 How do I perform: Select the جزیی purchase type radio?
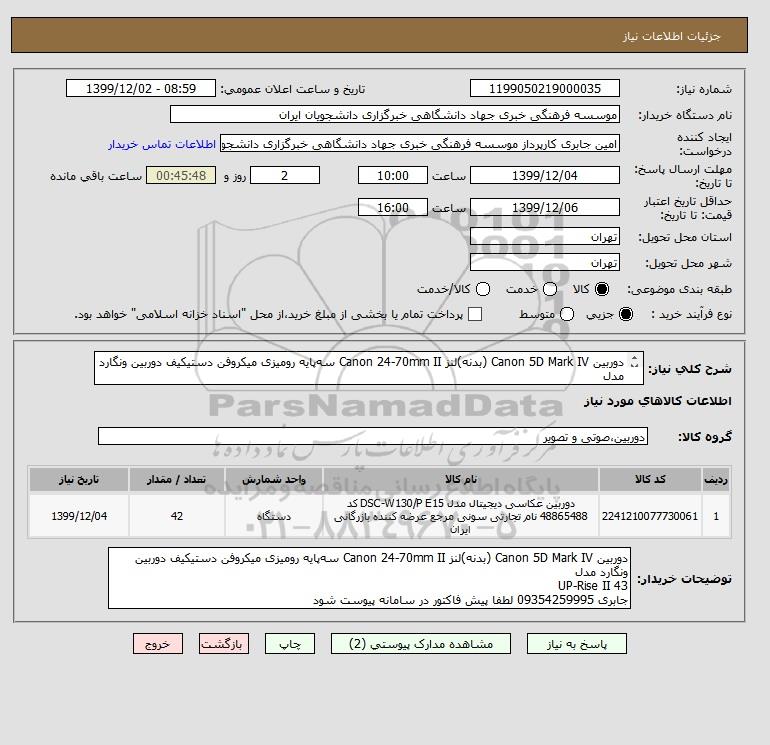(626, 314)
